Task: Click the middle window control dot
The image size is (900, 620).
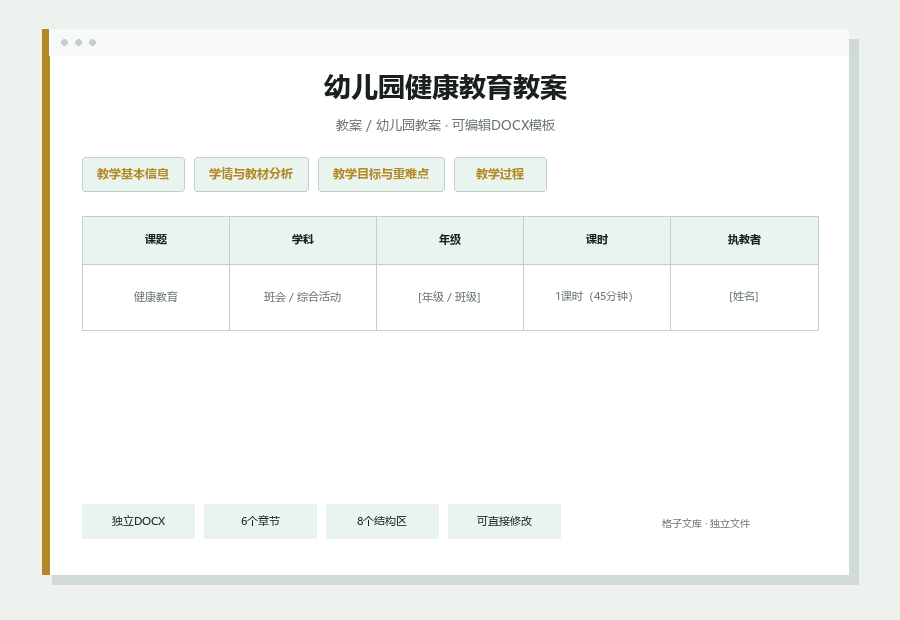Action: (79, 42)
